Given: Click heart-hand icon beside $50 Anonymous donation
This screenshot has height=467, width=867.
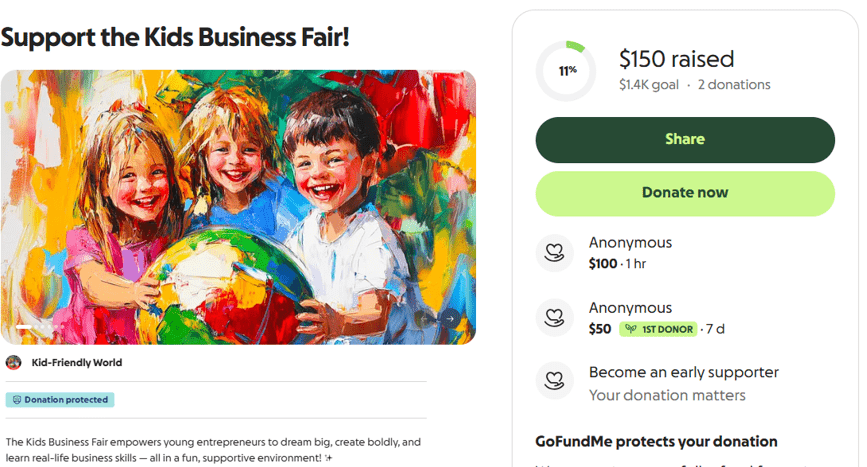Looking at the screenshot, I should (553, 317).
